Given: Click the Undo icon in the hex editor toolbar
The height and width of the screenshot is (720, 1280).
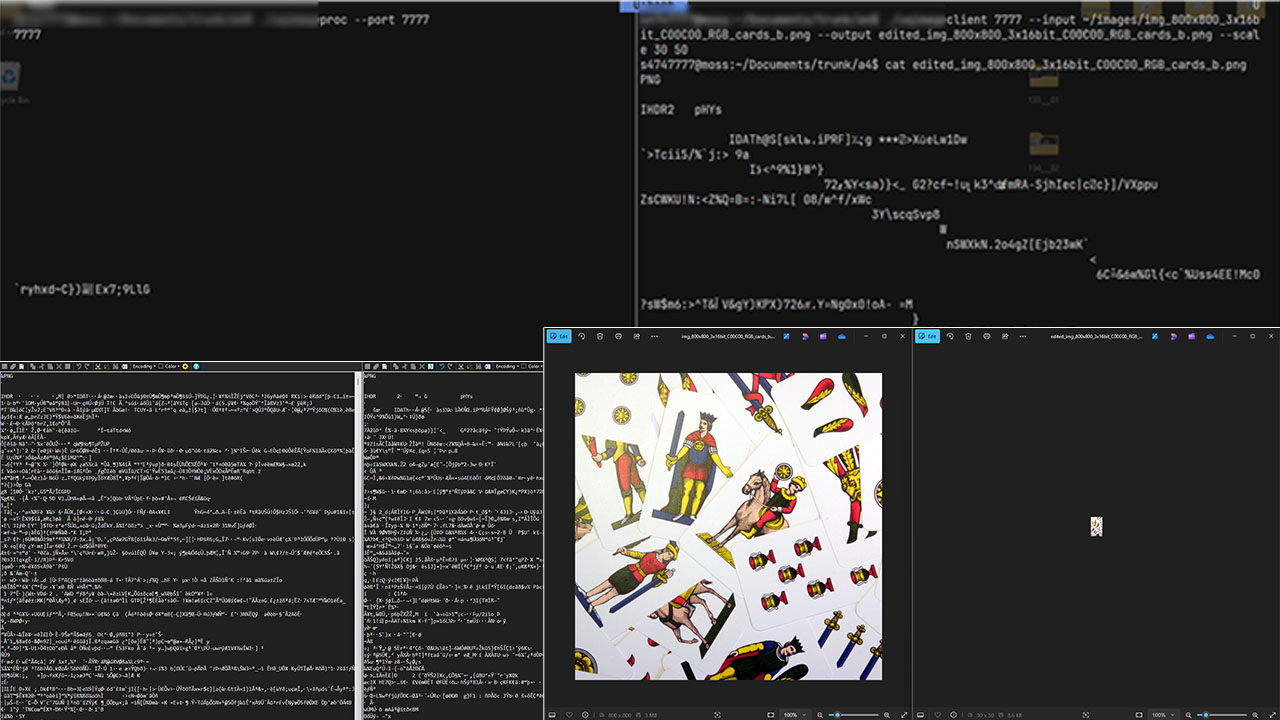Looking at the screenshot, I should pyautogui.click(x=79, y=366).
